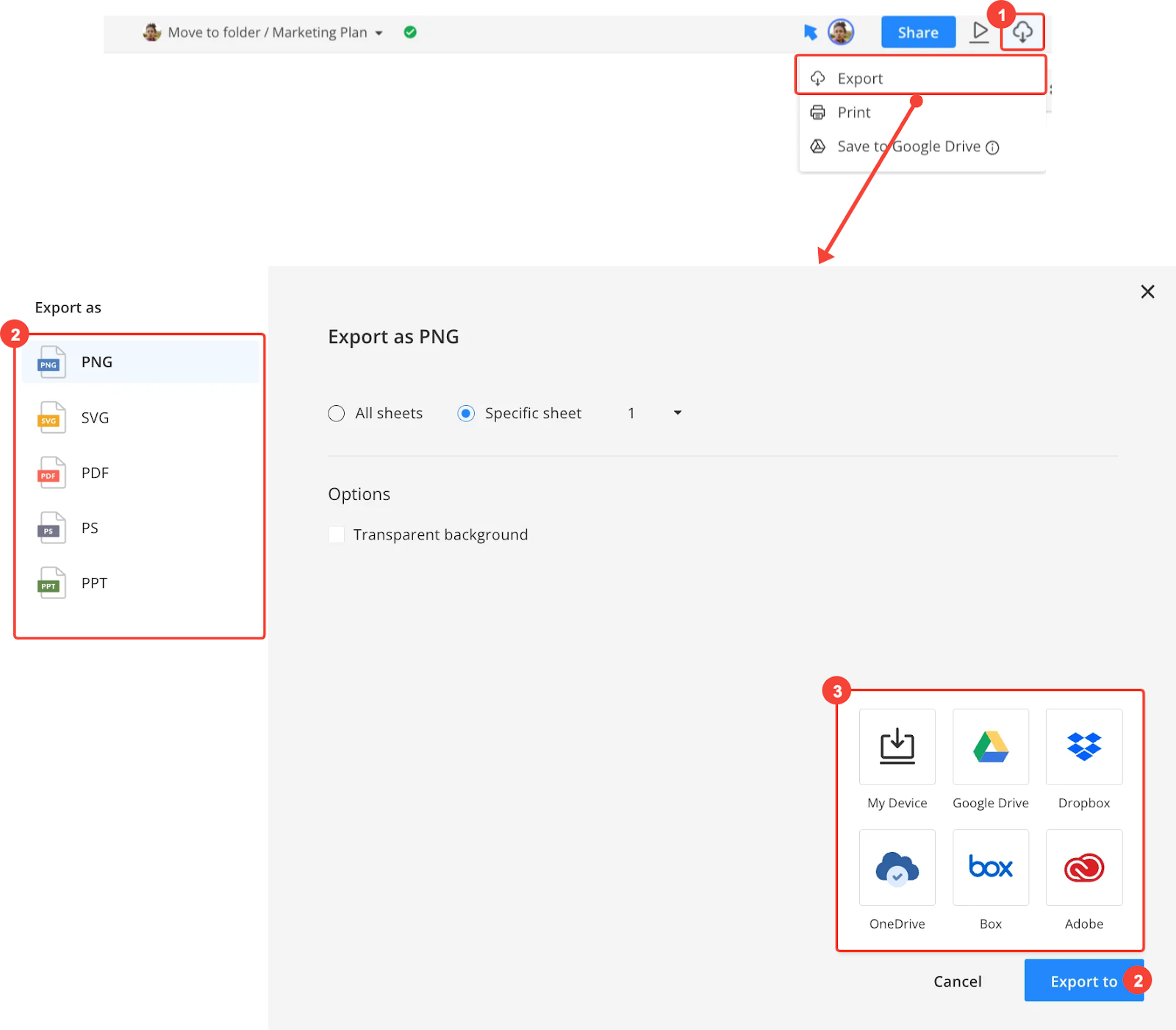
Task: Select the PDF file type icon
Action: [51, 472]
